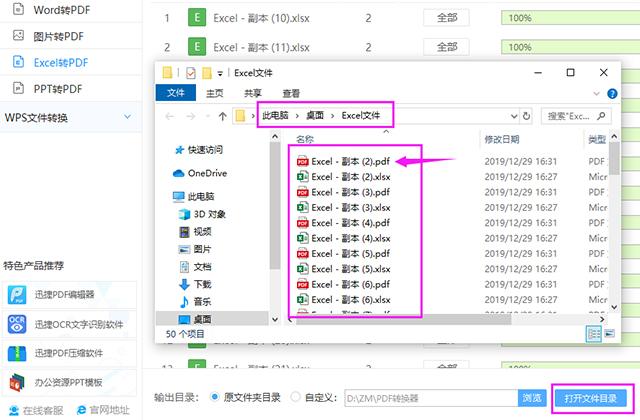Open the 查看 ribbon tab
Viewport: 640px width, 420px height.
(291, 93)
